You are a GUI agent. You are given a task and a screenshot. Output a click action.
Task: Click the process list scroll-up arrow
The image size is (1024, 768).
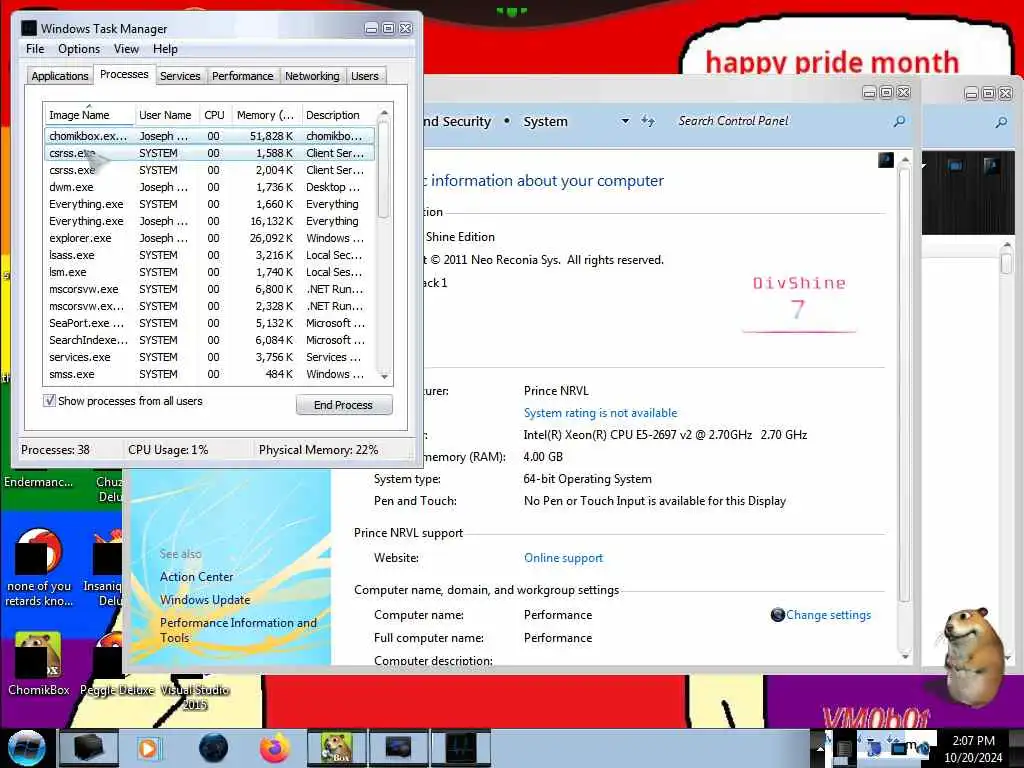(x=384, y=113)
